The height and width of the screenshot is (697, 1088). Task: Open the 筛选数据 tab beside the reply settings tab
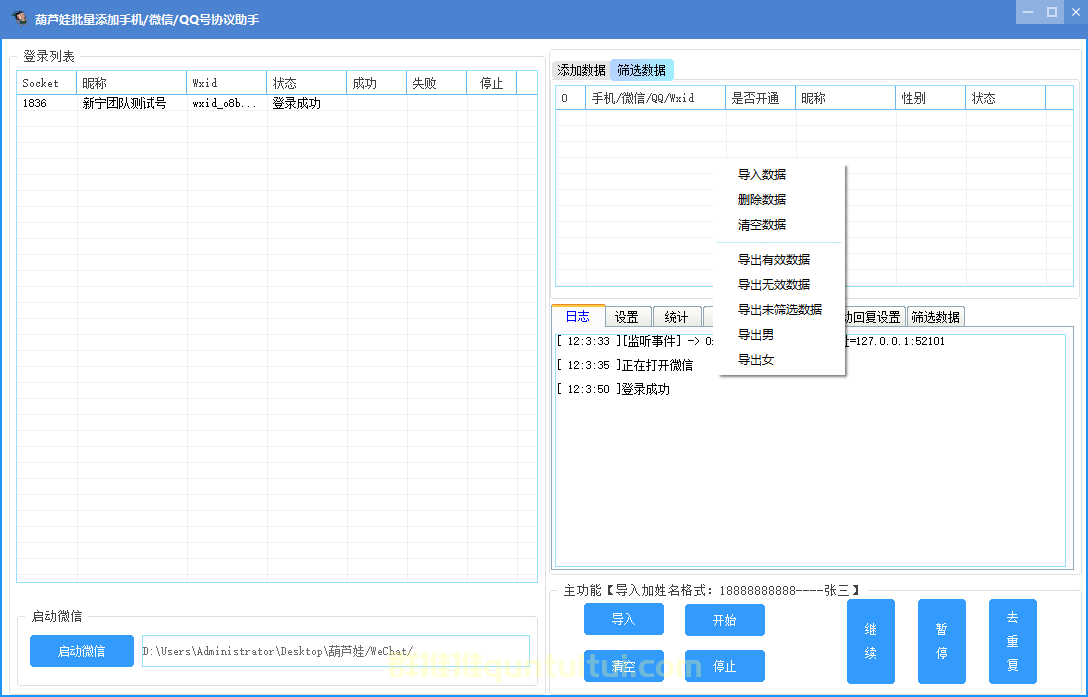coord(935,317)
